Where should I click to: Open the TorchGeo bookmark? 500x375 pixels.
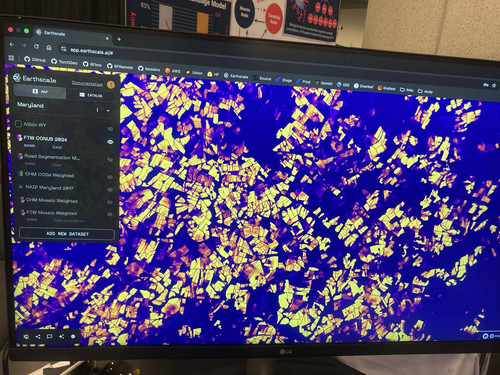[x=64, y=62]
